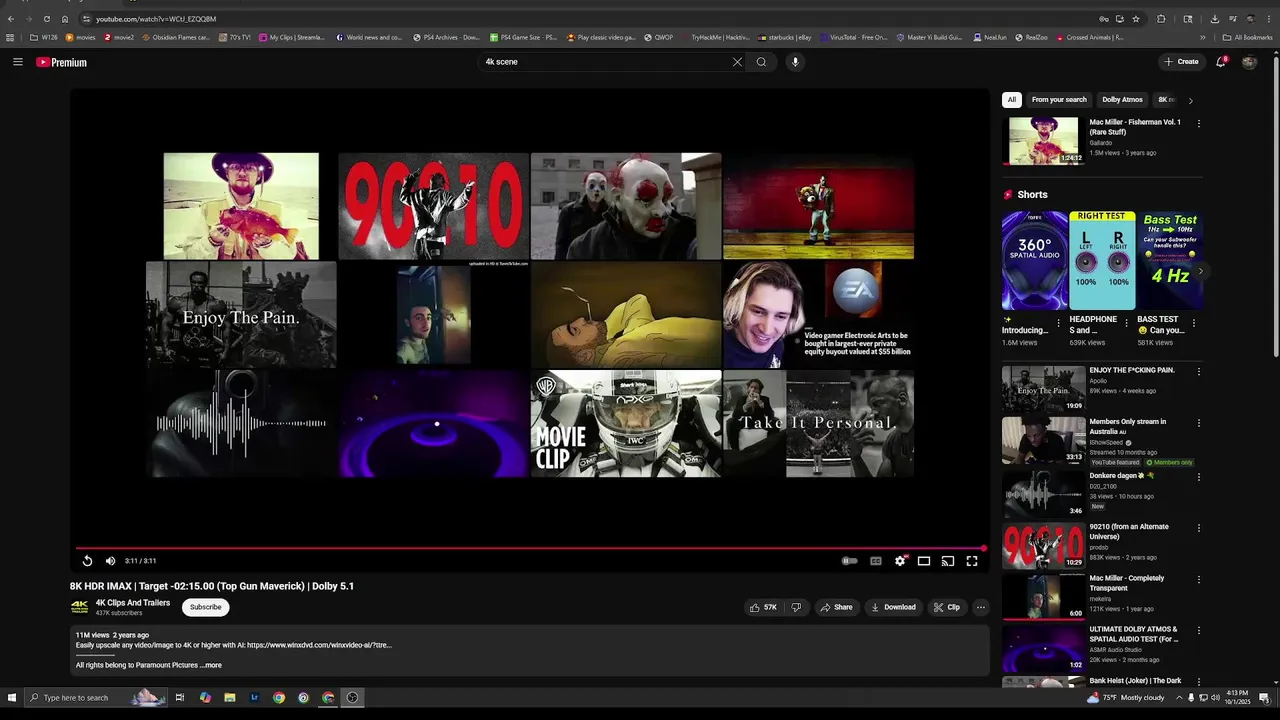Select the Dolby Atmos chip
Image resolution: width=1280 pixels, height=720 pixels.
point(1122,100)
